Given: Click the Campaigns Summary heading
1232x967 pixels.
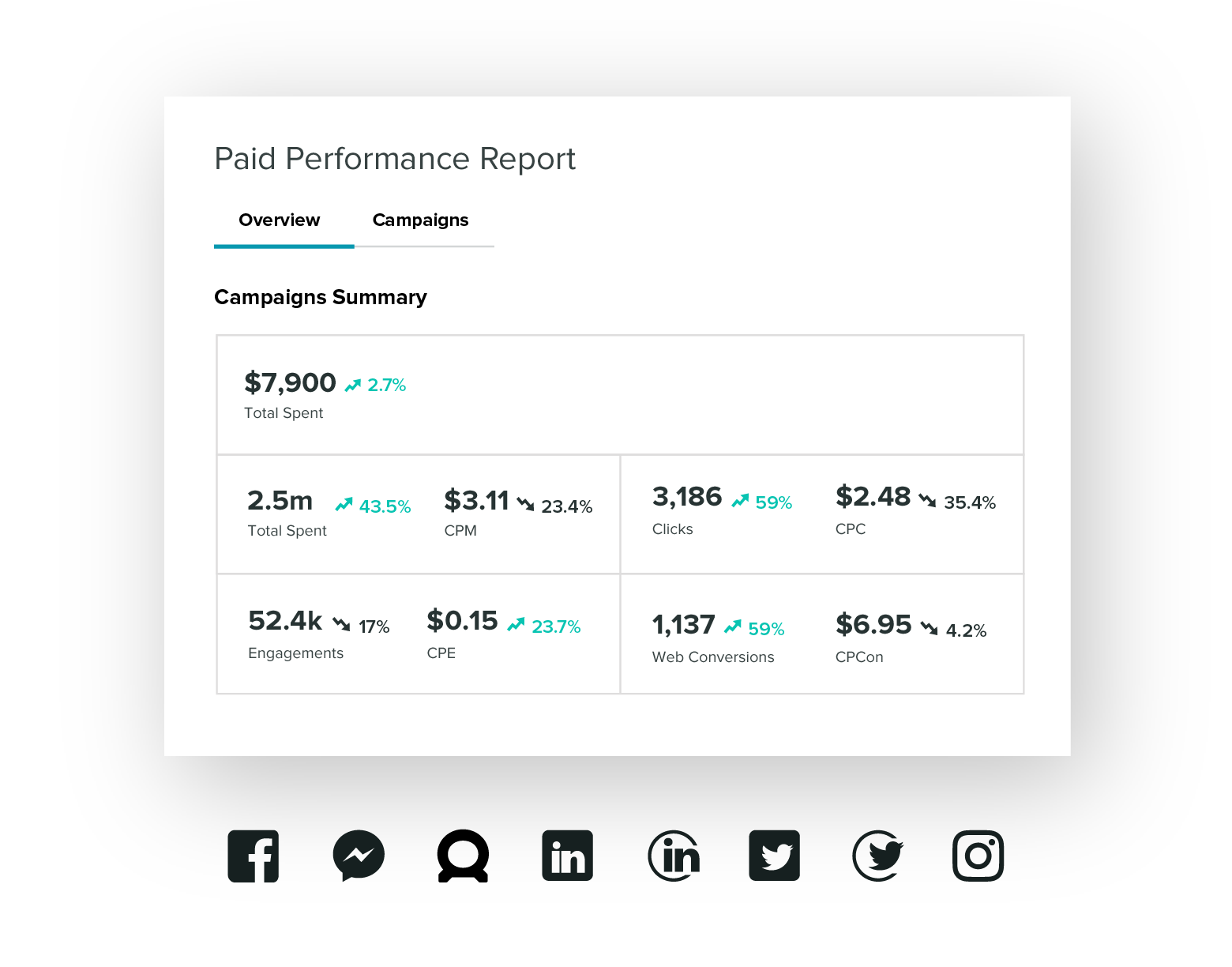Looking at the screenshot, I should point(320,297).
